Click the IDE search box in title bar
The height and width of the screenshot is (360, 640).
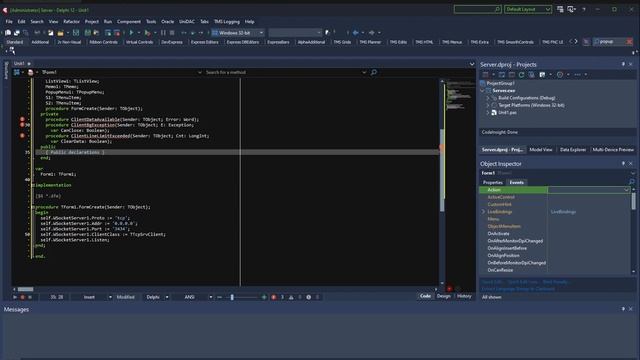(478, 9)
